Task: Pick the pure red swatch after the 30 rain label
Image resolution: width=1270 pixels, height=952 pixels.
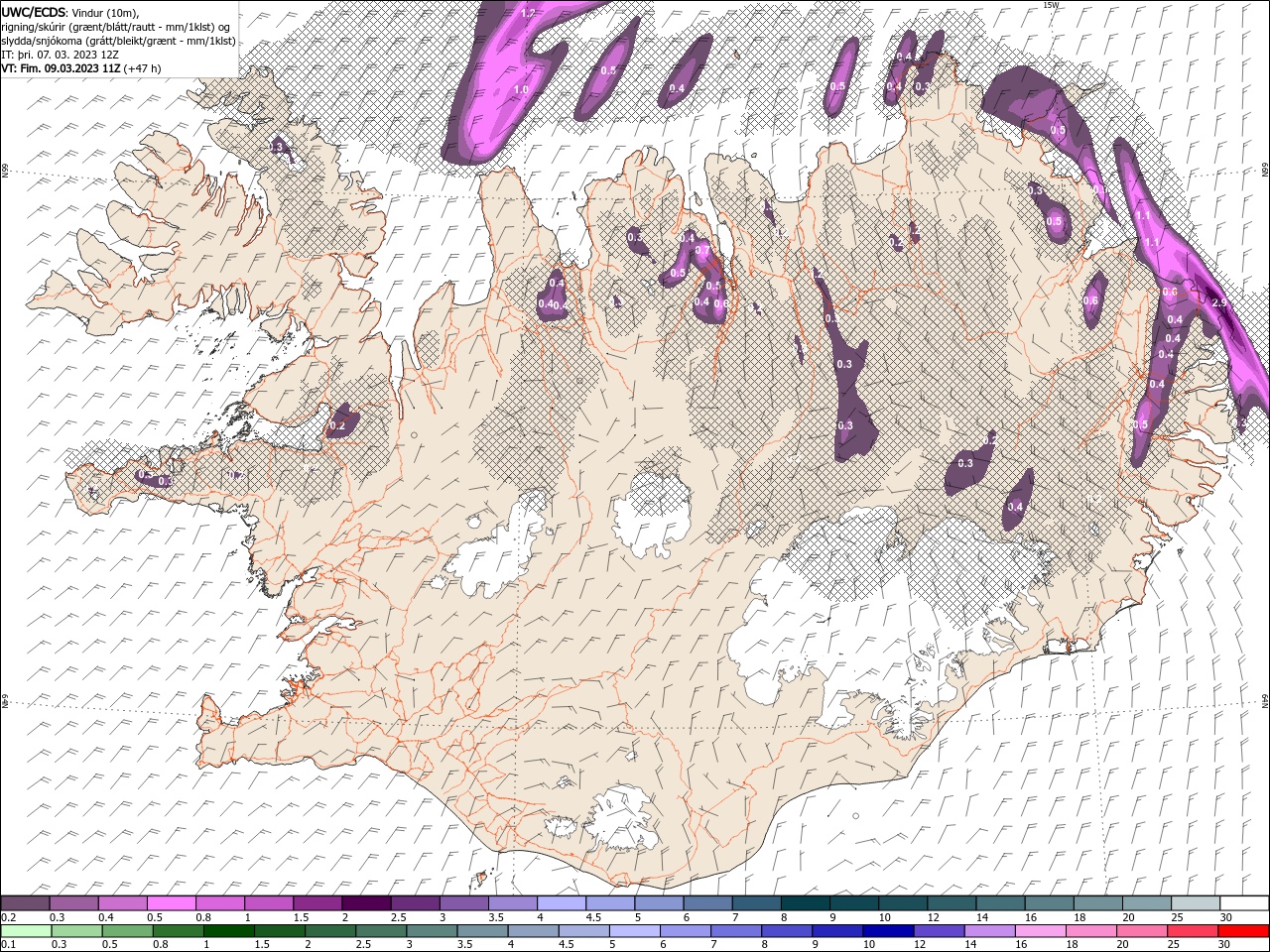Action: pos(1243,931)
